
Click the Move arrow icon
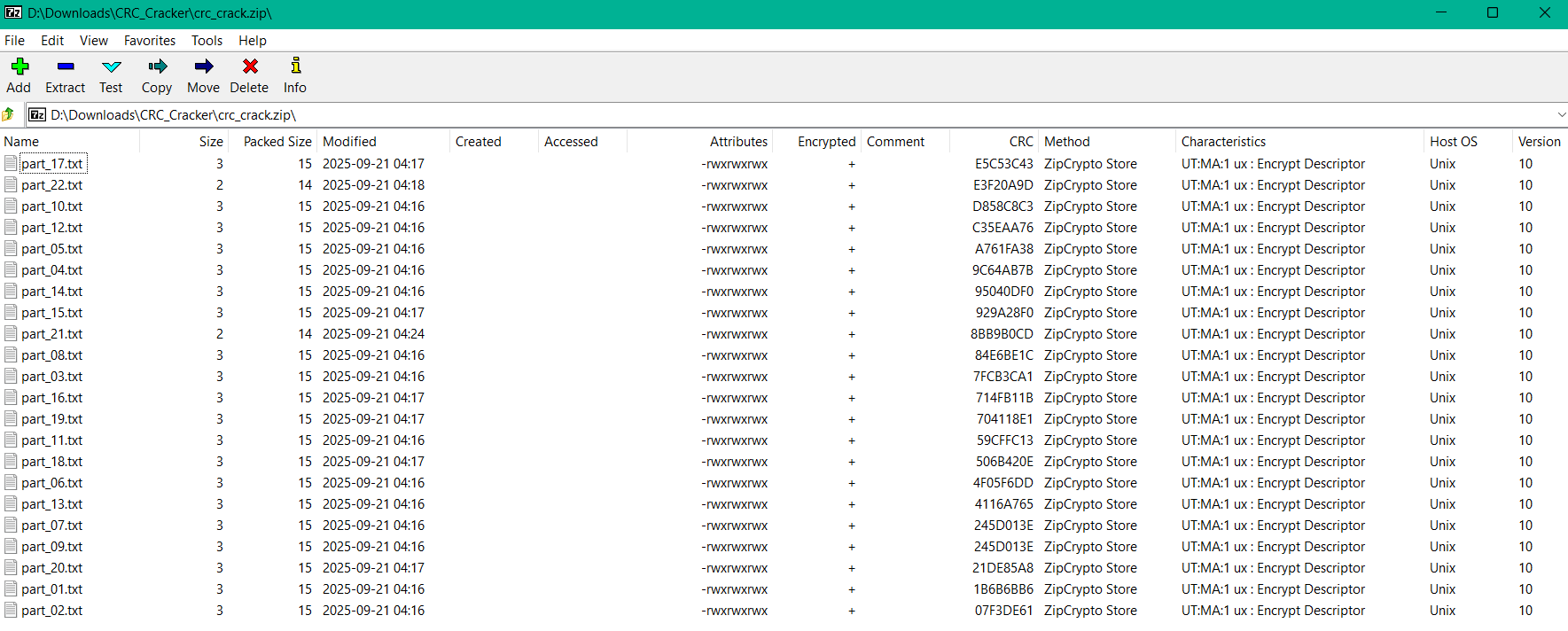coord(203,67)
